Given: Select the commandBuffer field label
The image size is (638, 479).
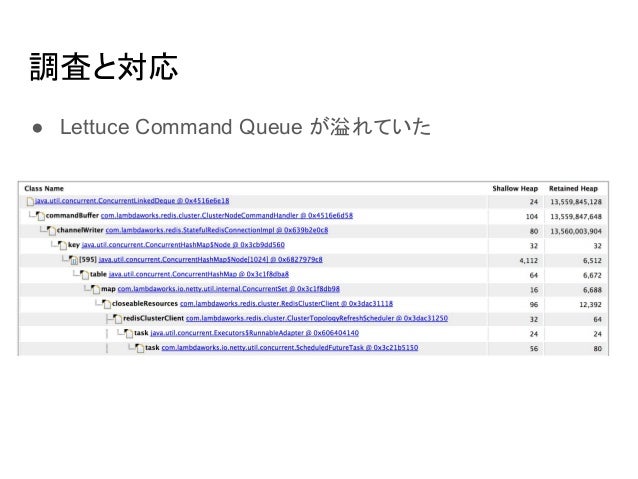Looking at the screenshot, I should point(72,215).
